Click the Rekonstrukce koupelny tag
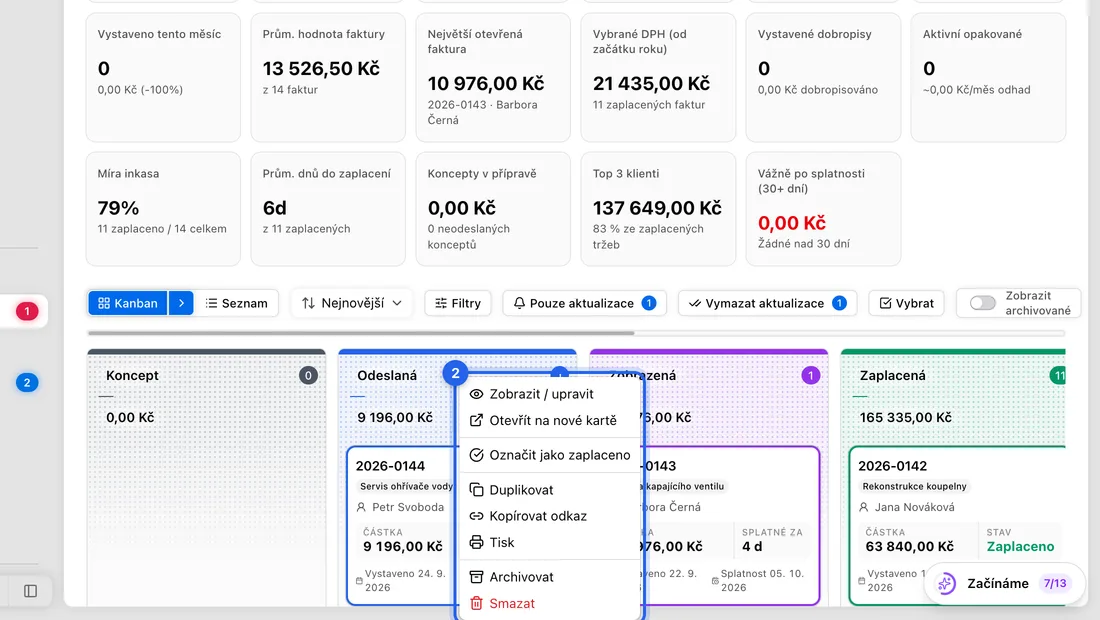This screenshot has width=1100, height=620. [914, 486]
